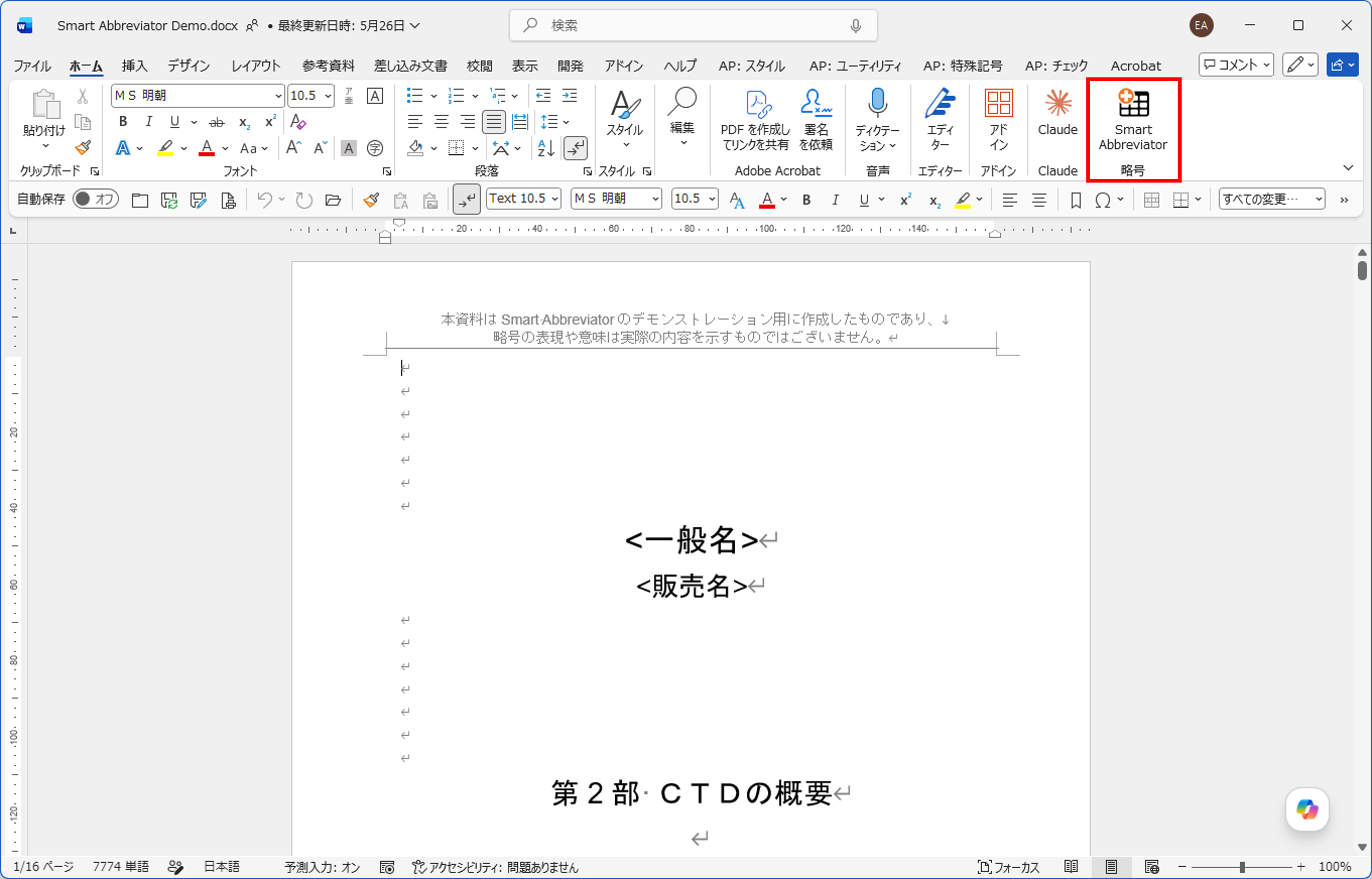The width and height of the screenshot is (1372, 879).
Task: Toggle フォーカス mode in status bar
Action: (x=1008, y=867)
